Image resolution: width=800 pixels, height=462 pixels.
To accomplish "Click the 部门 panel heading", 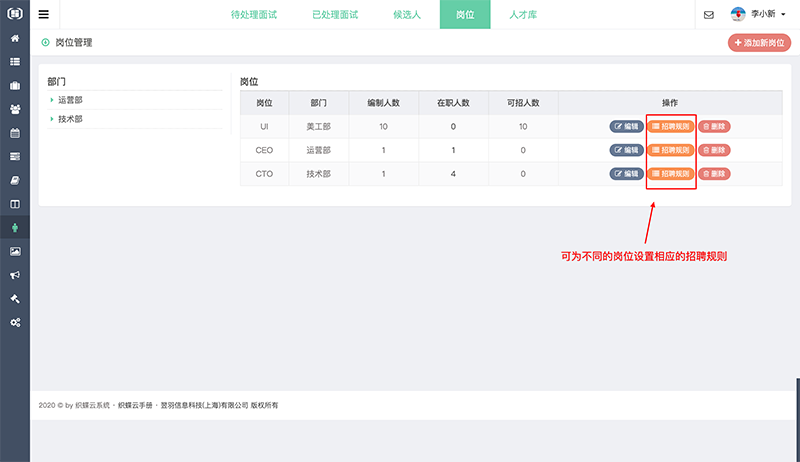I will pos(57,82).
